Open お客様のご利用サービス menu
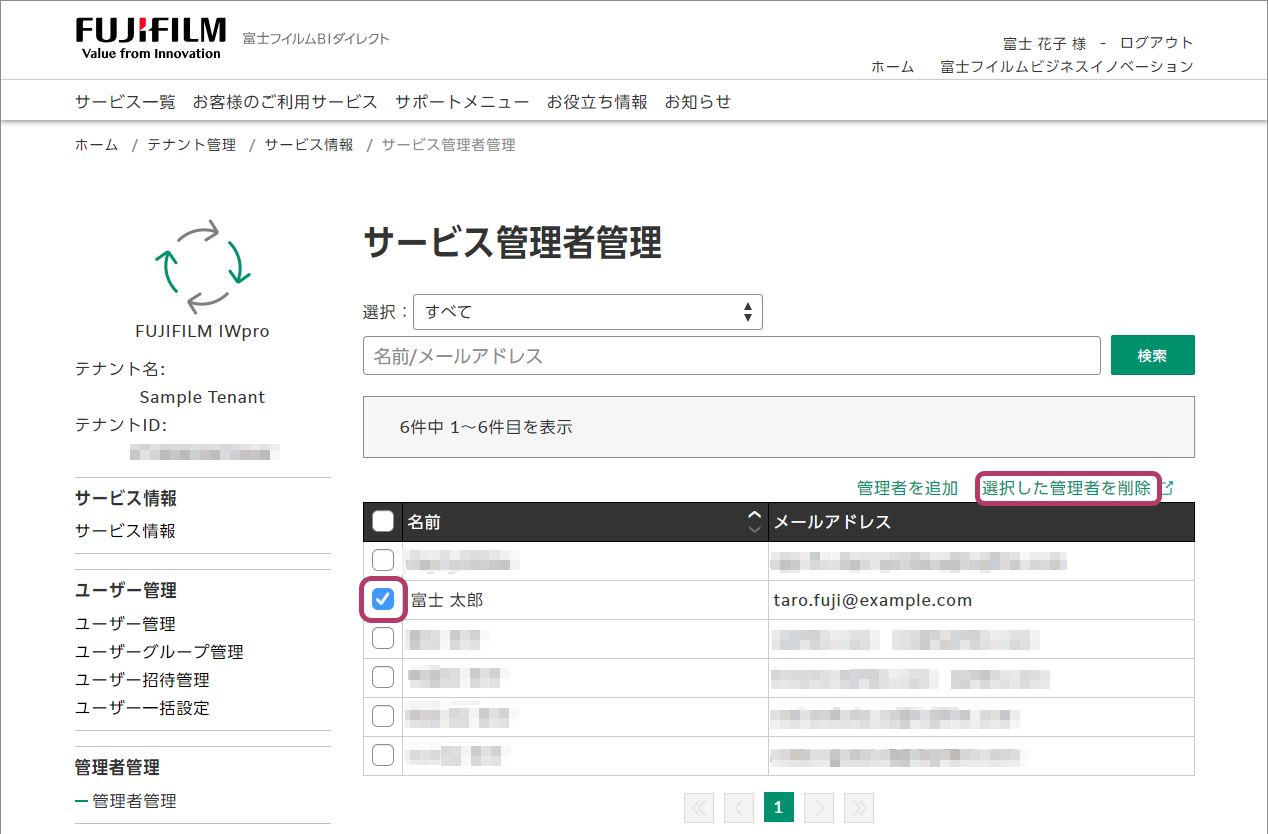 pyautogui.click(x=285, y=102)
